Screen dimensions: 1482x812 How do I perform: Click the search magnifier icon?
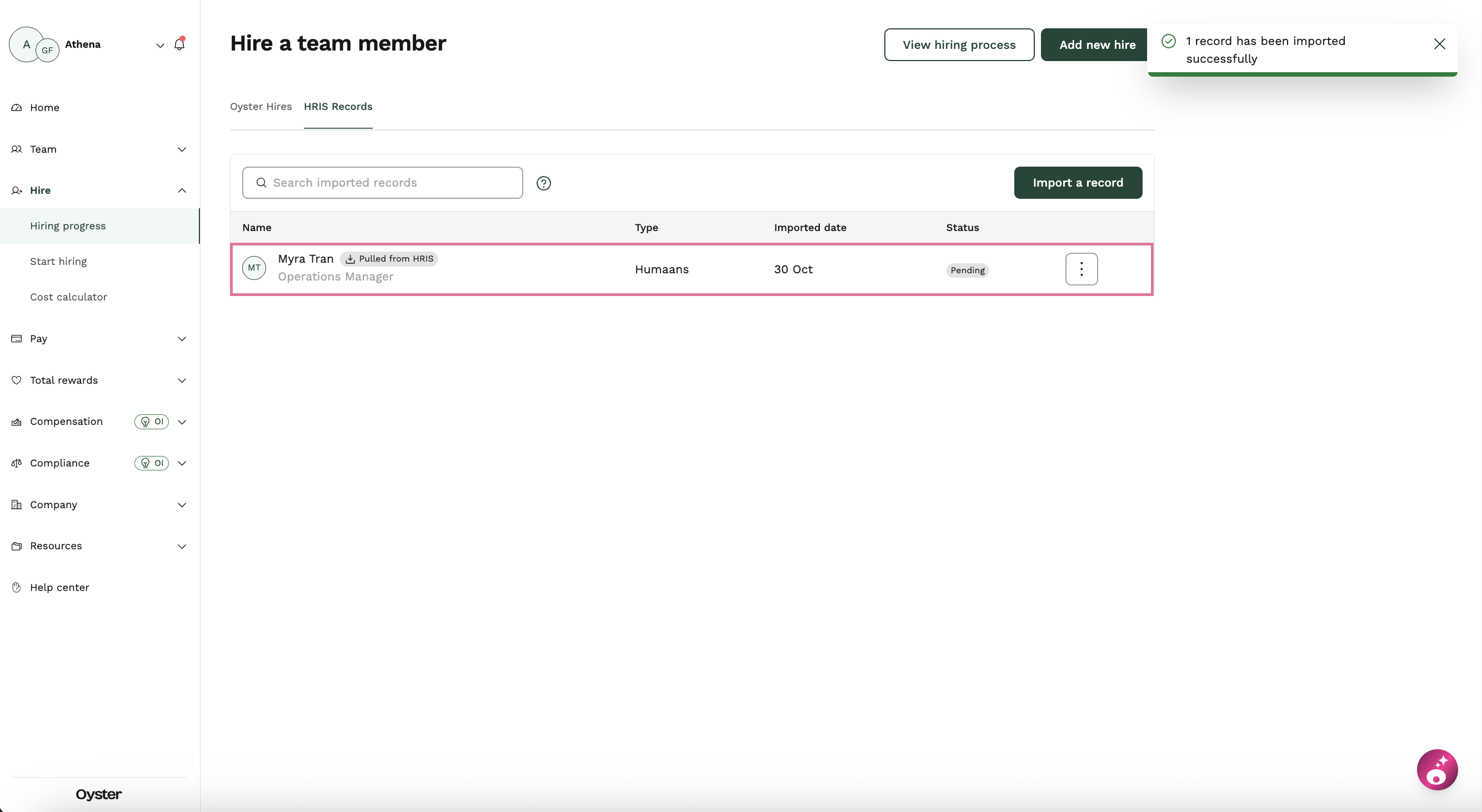coord(261,183)
